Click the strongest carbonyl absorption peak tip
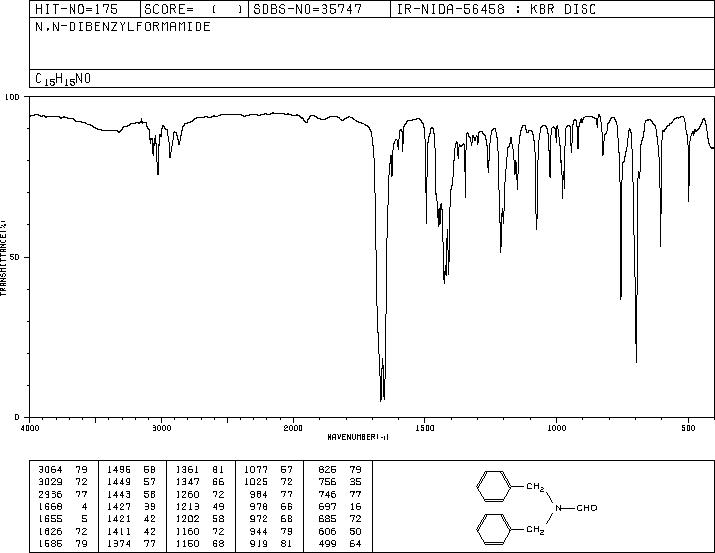Viewport: 715px width, 553px height. pos(381,400)
